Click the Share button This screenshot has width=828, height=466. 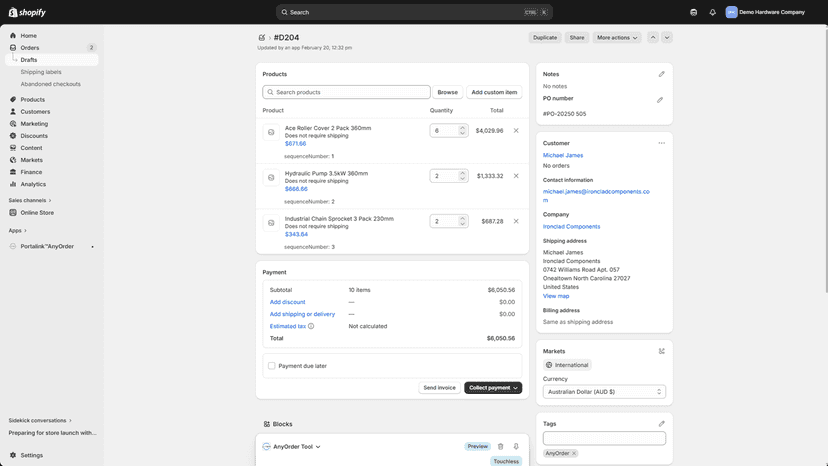point(577,38)
